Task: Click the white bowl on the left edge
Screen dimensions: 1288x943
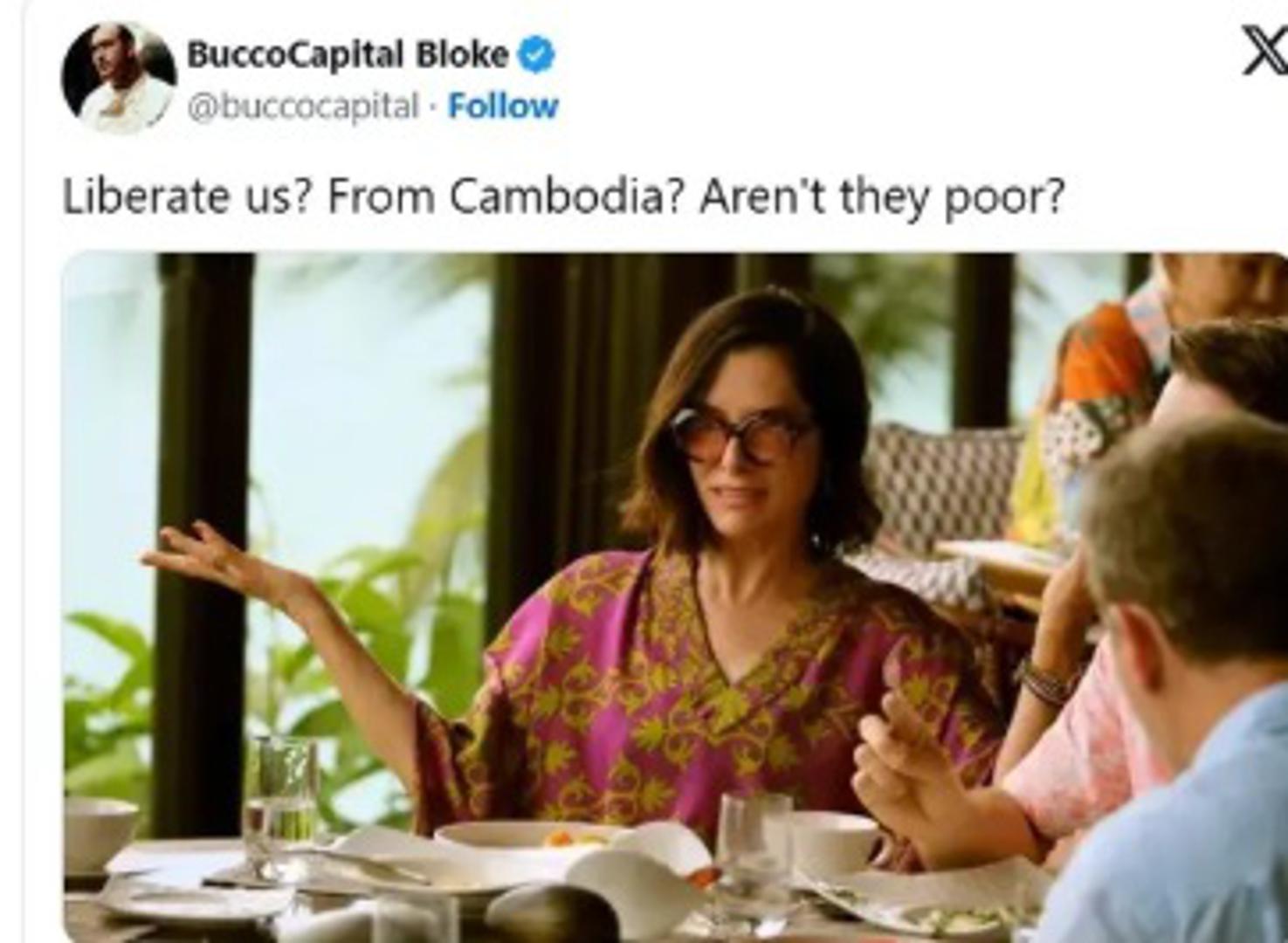Action: coord(99,835)
